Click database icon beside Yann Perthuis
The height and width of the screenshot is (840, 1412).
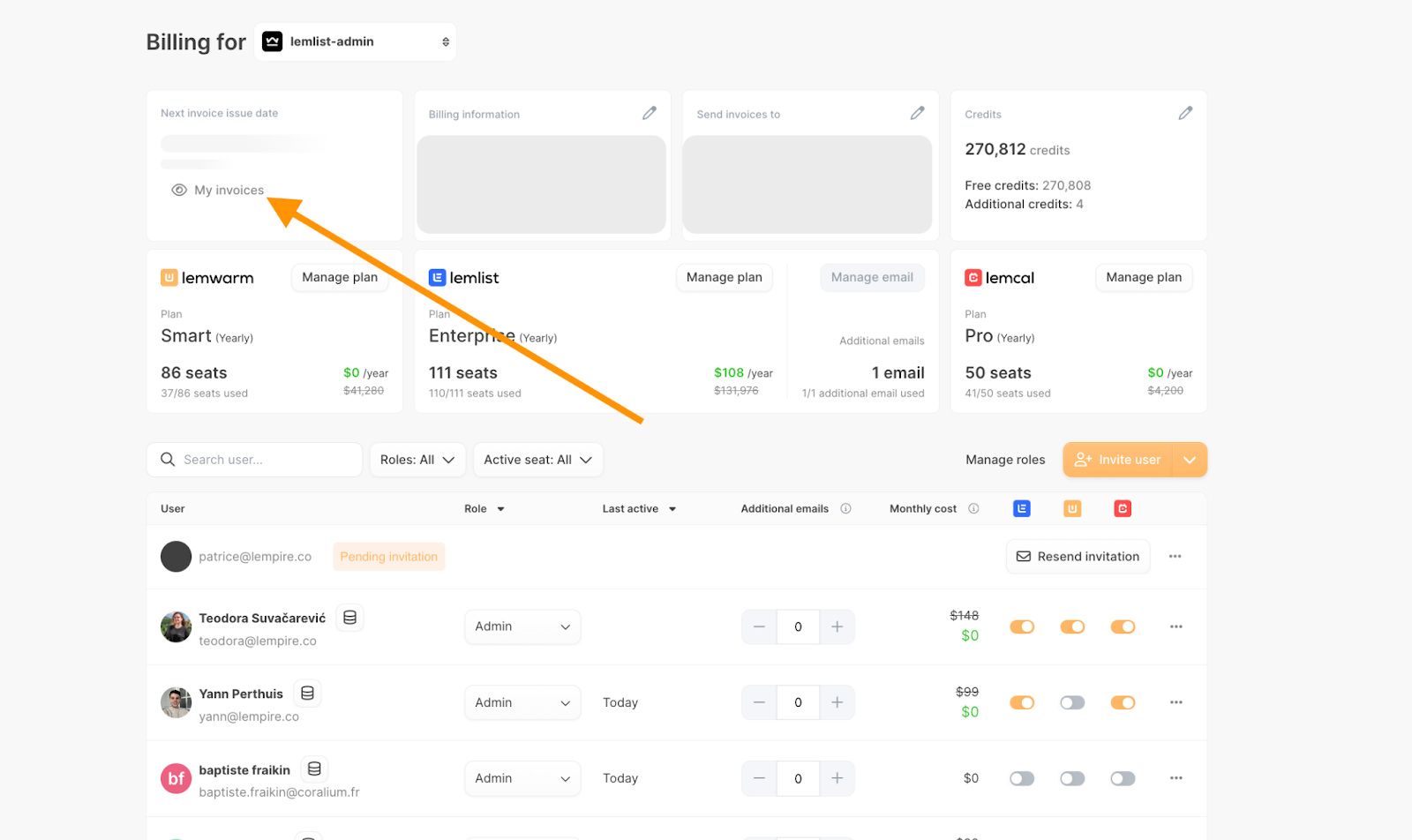coord(307,694)
